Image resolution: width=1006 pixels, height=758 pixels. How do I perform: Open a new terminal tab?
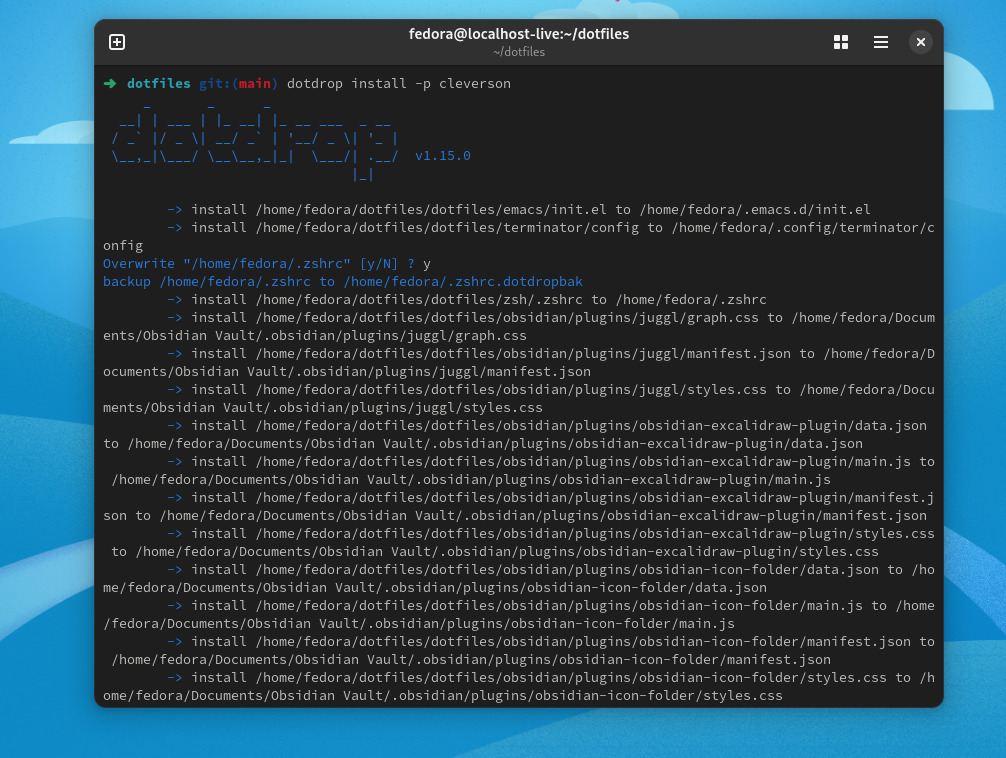pos(117,42)
